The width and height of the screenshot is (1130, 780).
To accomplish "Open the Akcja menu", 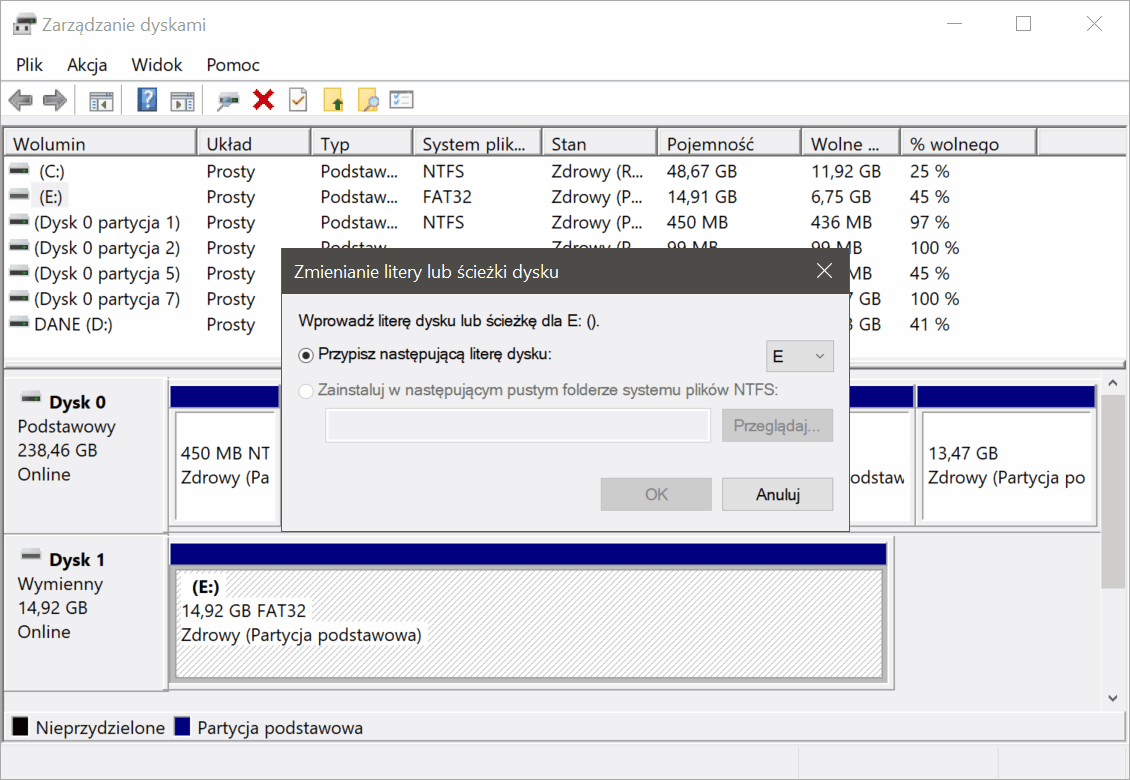I will pos(87,65).
